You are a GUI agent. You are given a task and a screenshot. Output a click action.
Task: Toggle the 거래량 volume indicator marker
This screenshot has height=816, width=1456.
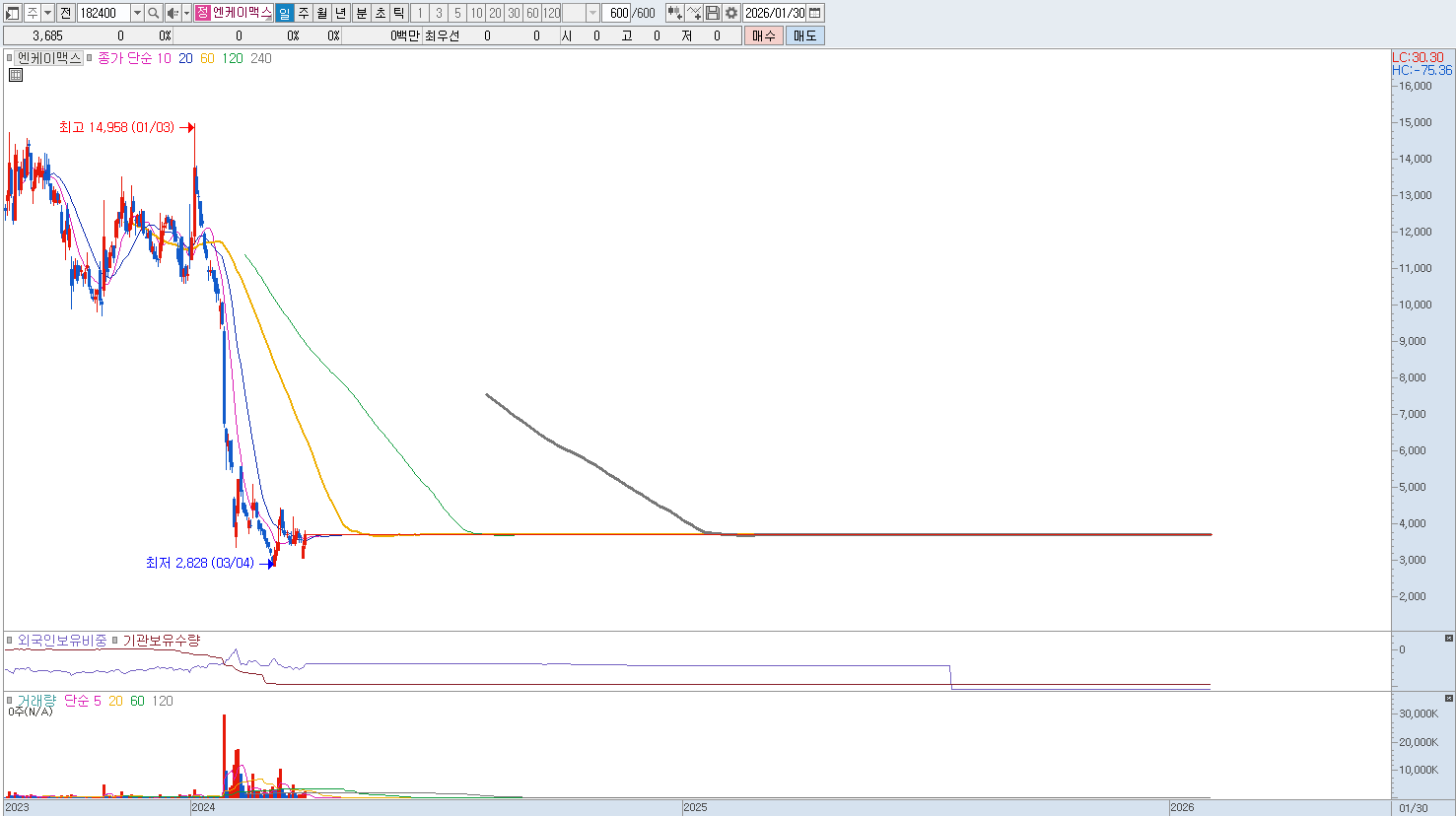10,701
